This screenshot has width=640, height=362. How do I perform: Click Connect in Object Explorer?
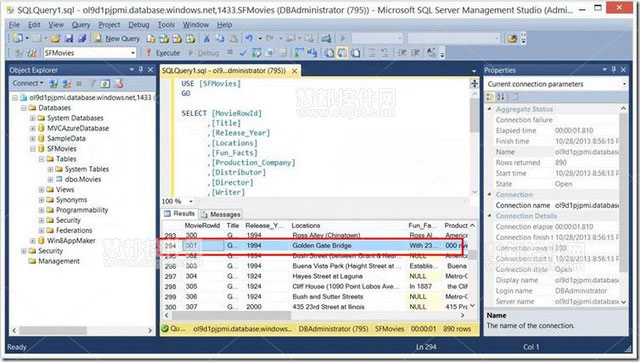(27, 83)
